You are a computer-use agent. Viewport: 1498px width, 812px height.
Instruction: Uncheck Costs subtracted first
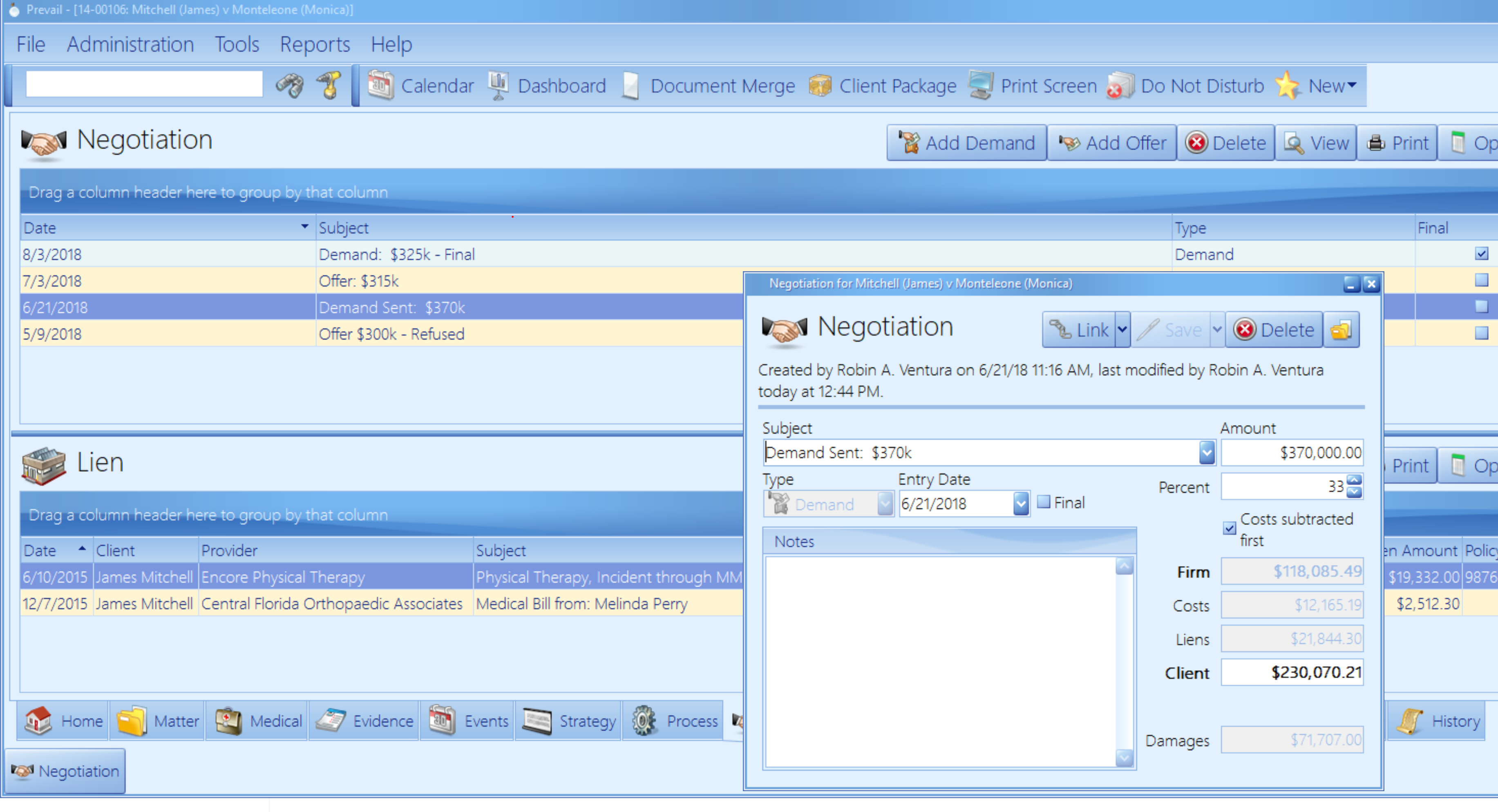[x=1230, y=529]
